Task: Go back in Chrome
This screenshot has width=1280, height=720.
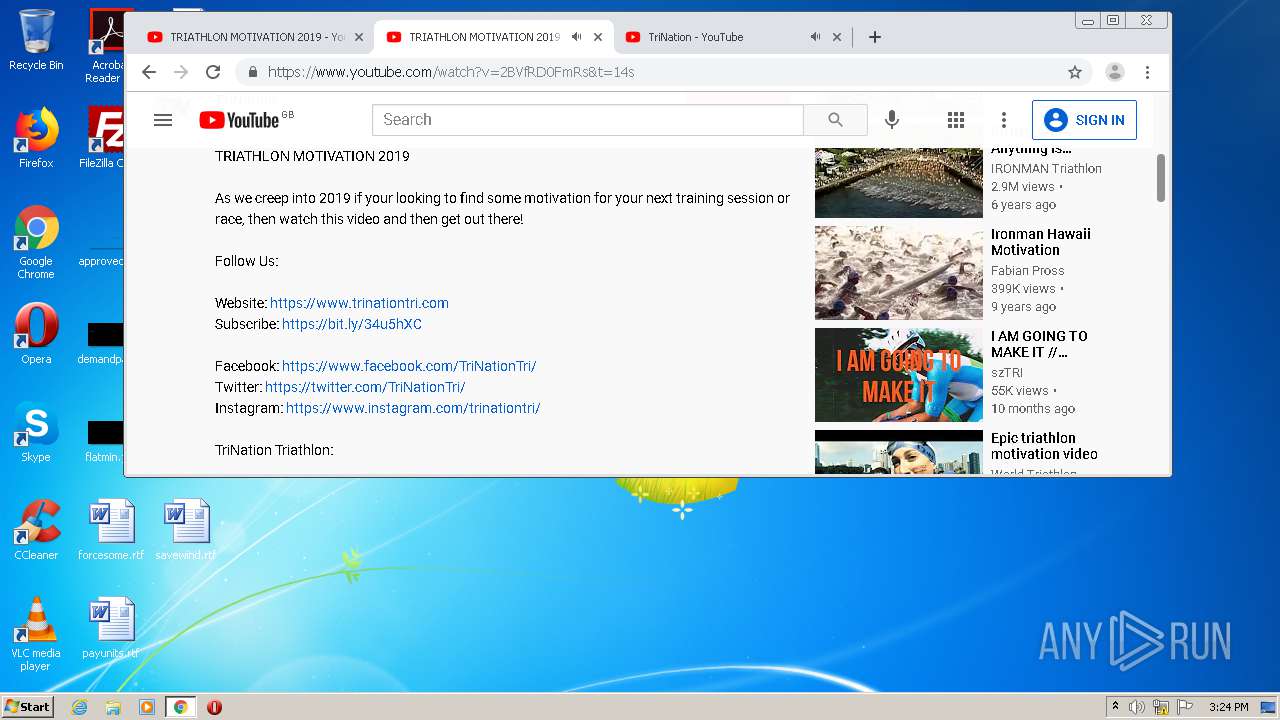Action: 149,72
